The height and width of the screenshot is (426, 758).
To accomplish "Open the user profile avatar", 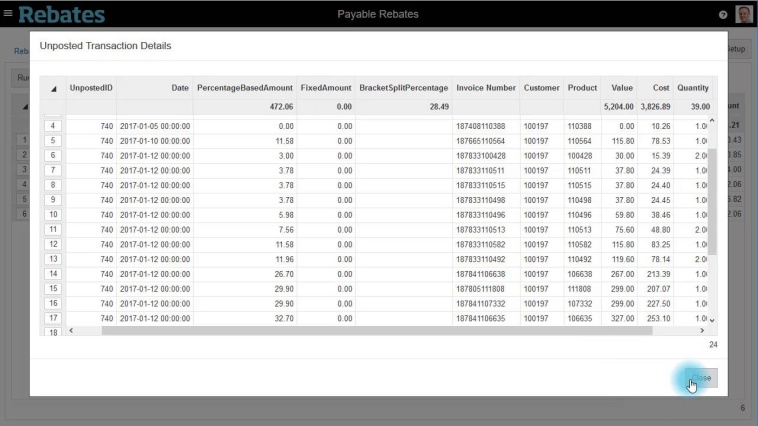I will pyautogui.click(x=744, y=14).
